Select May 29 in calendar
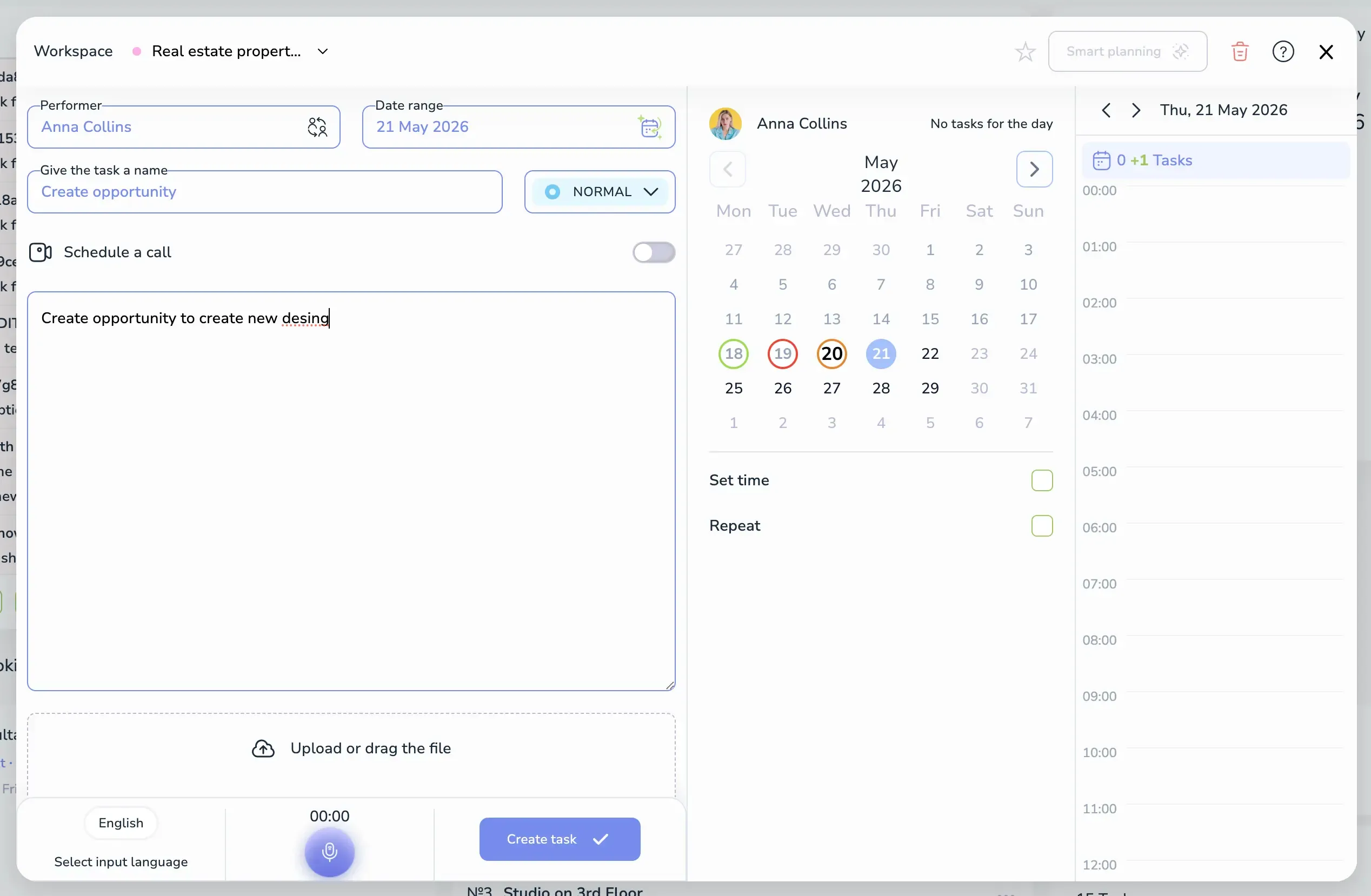Viewport: 1371px width, 896px height. click(x=930, y=388)
